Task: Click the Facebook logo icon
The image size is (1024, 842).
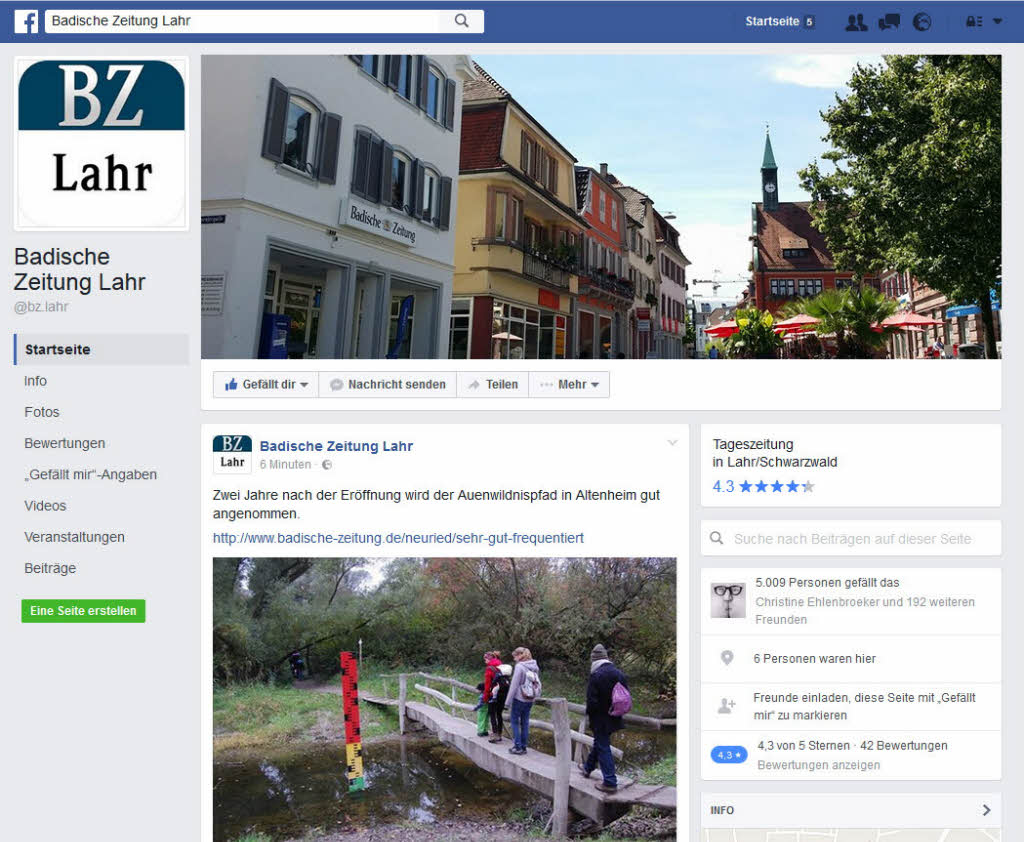Action: 26,21
